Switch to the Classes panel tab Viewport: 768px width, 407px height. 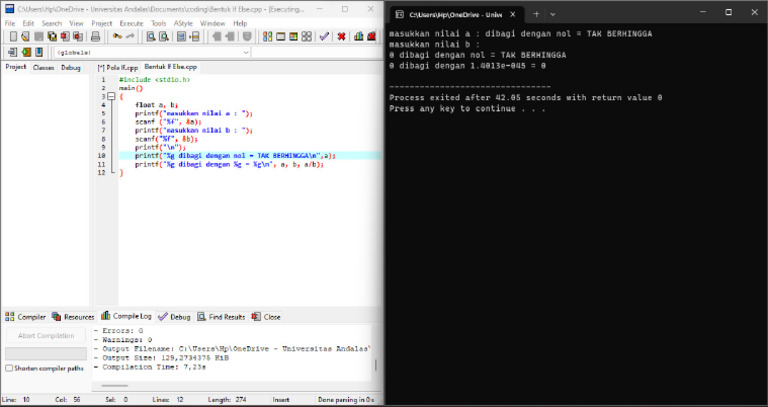pyautogui.click(x=44, y=67)
